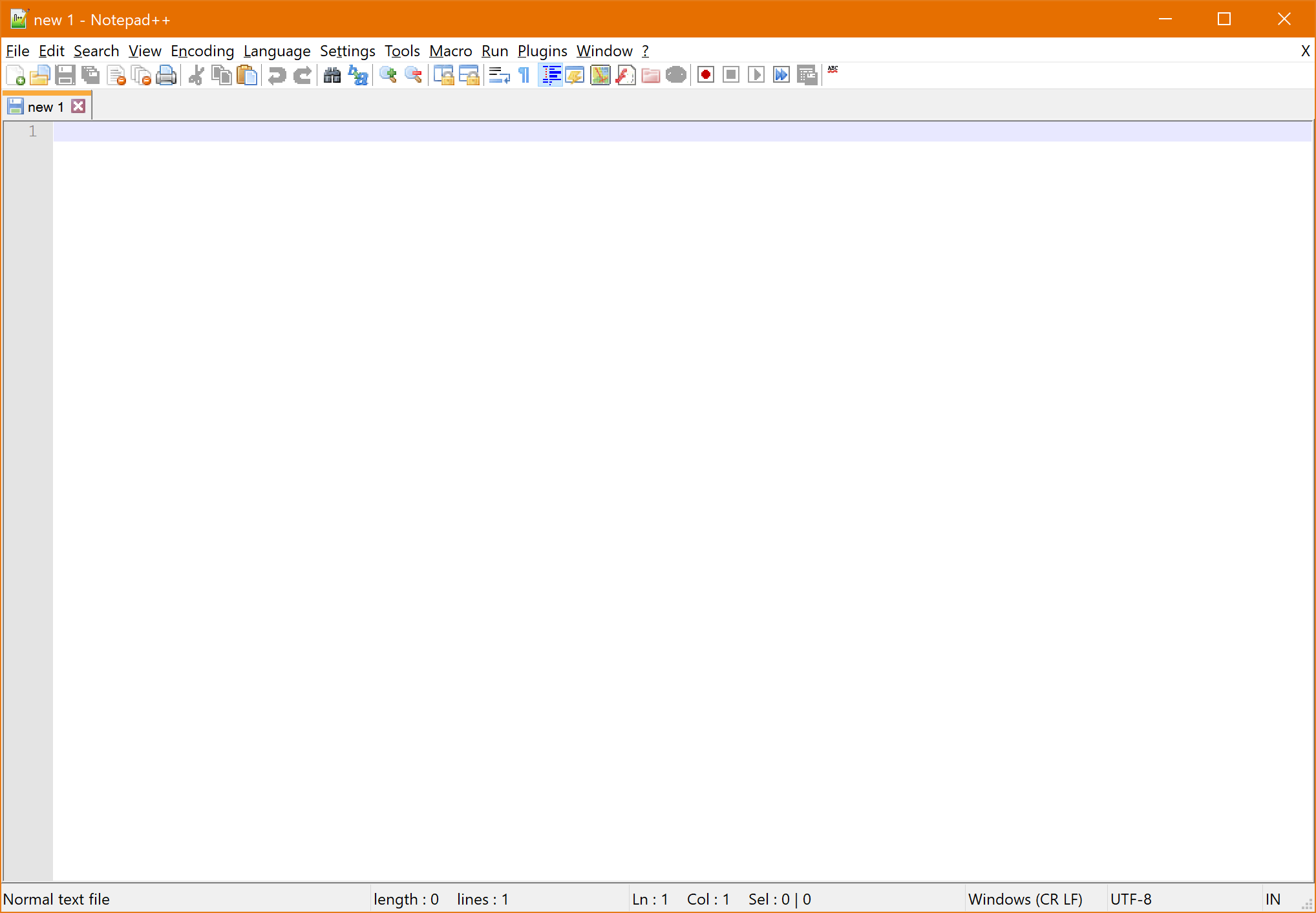Close the new 1 document tab
This screenshot has height=913, width=1316.
pos(78,106)
